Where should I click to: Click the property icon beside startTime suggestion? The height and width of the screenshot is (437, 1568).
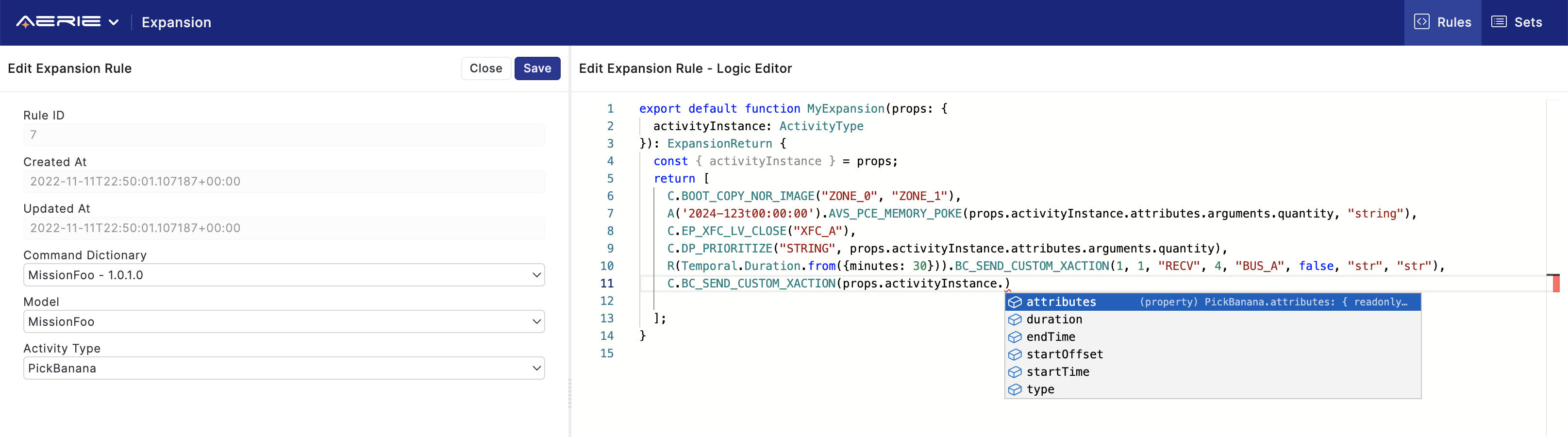tap(1015, 371)
